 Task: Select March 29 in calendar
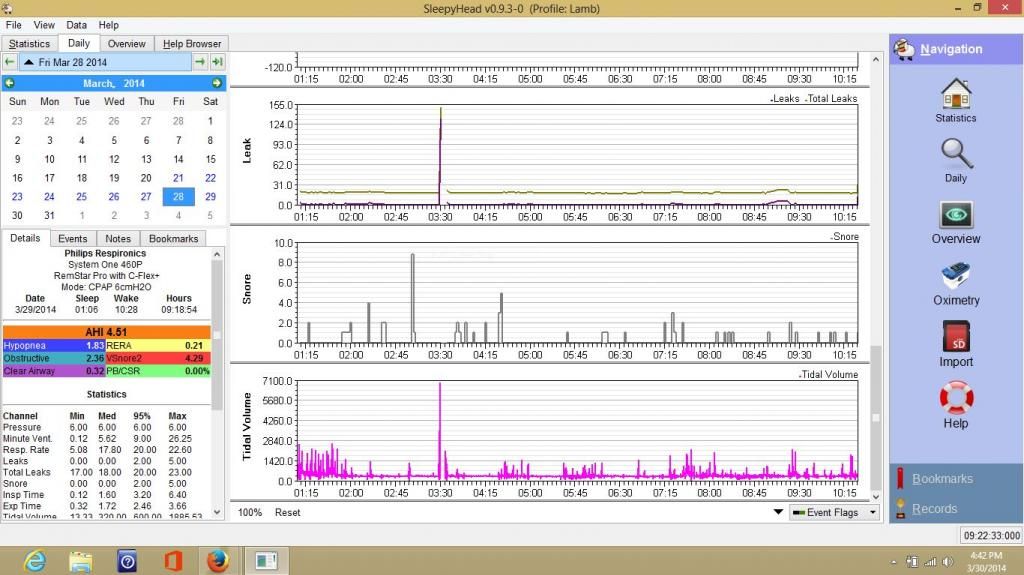[x=210, y=196]
